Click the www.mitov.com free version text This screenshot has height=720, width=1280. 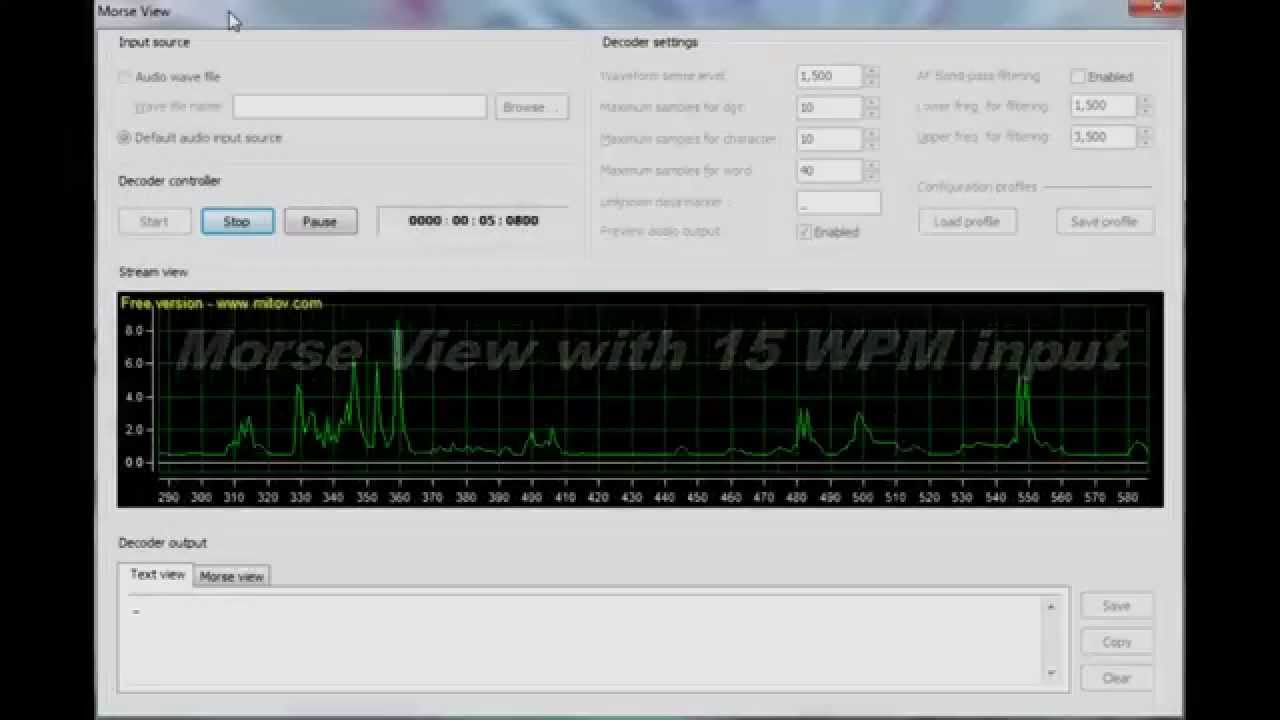pyautogui.click(x=221, y=303)
